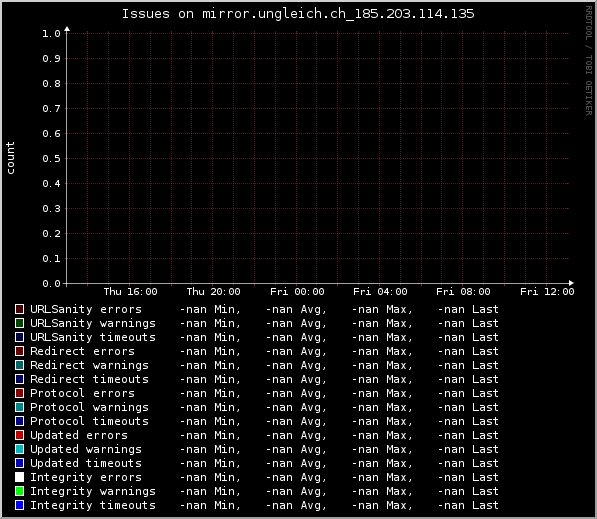Click the URLSanity timeouts legend swatch
Viewport: 597px width, 519px height.
pos(19,337)
